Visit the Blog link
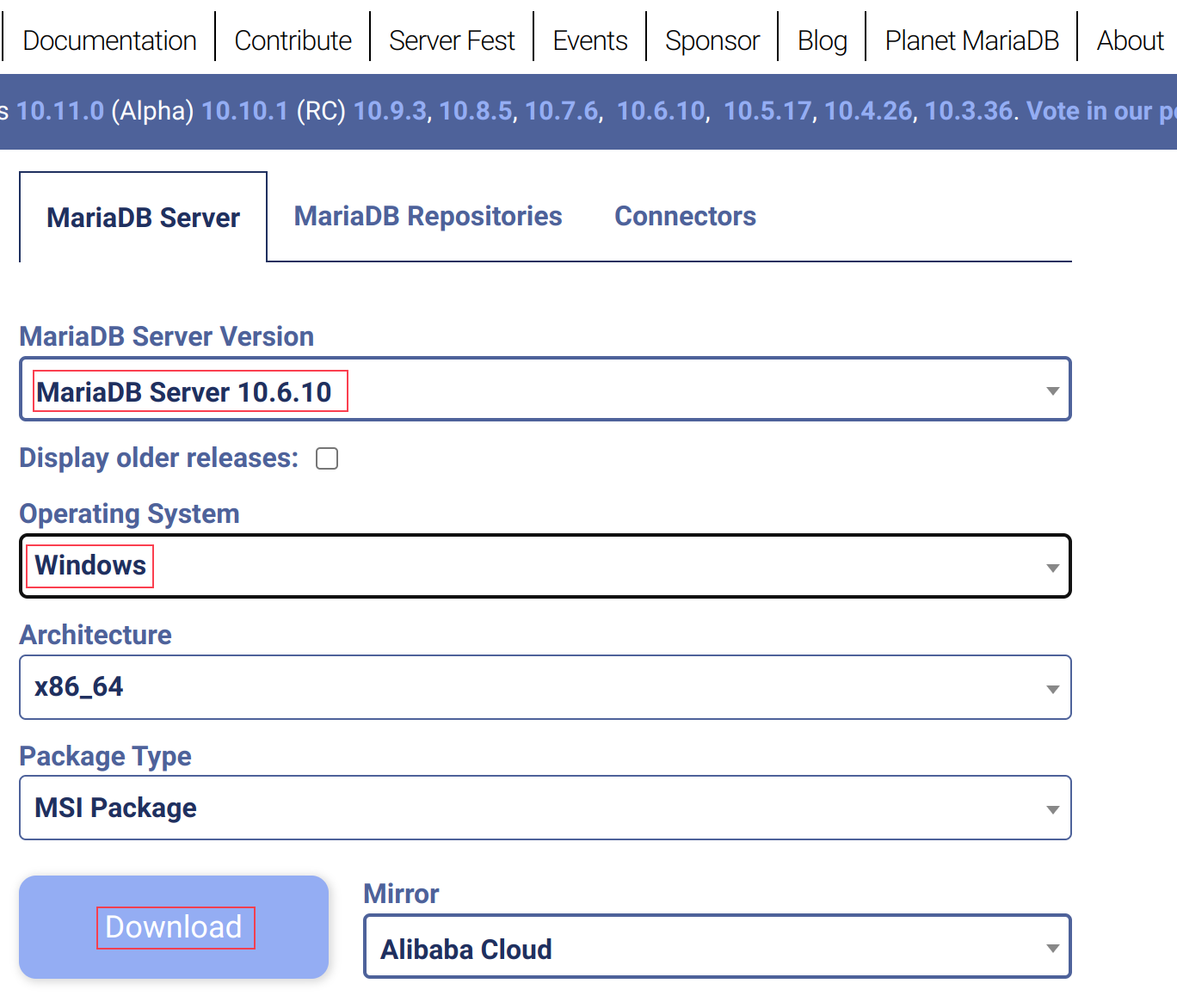Image resolution: width=1177 pixels, height=1008 pixels. click(x=822, y=40)
